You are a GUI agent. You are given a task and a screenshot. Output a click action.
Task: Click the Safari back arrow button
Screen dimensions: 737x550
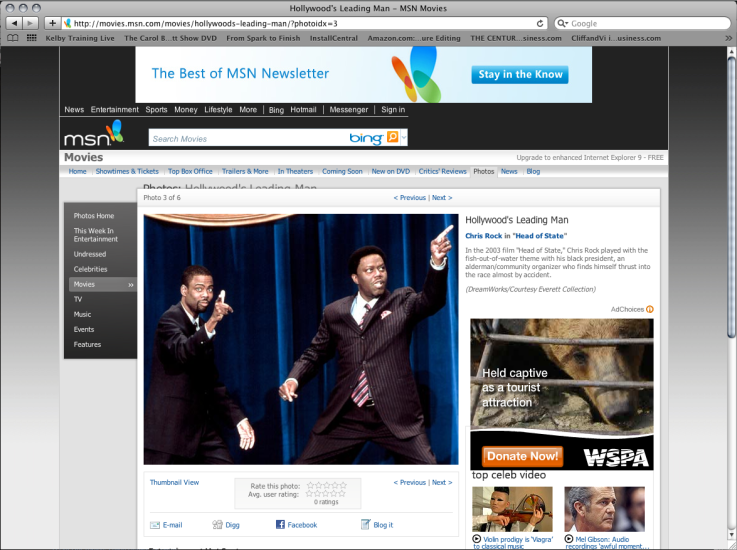coord(15,23)
